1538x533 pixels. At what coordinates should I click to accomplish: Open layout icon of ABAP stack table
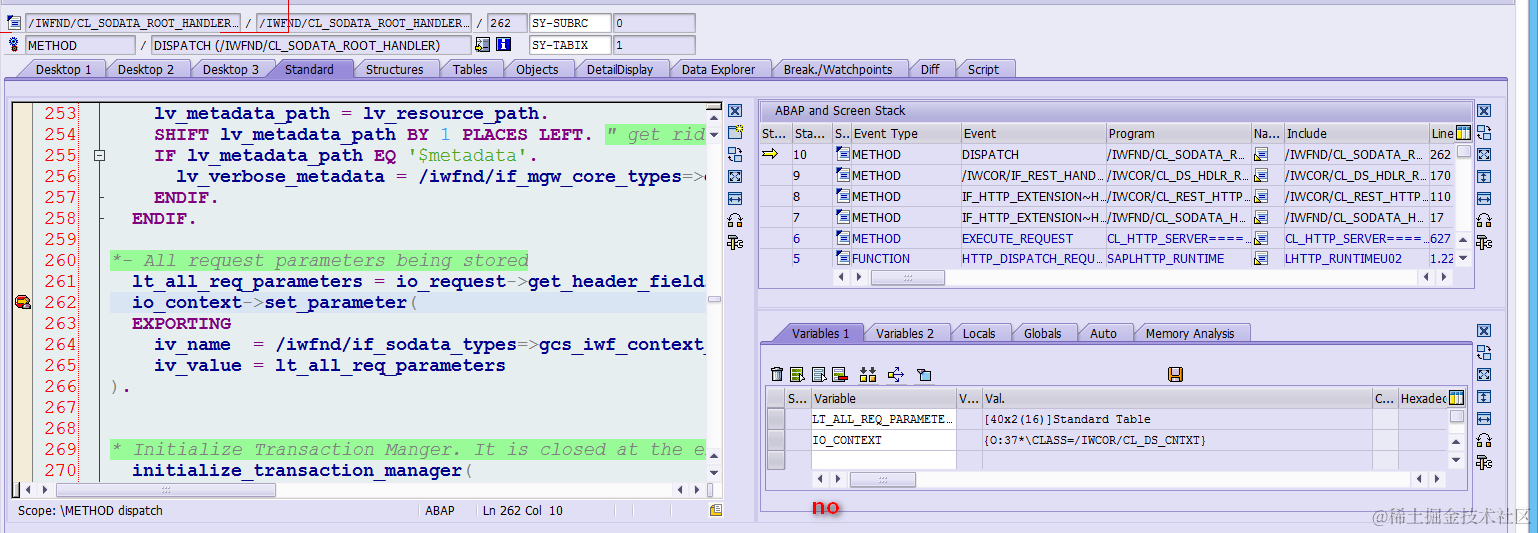[1463, 133]
